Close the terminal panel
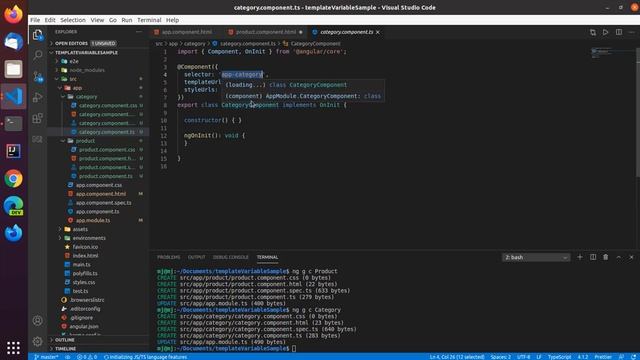 pos(631,257)
